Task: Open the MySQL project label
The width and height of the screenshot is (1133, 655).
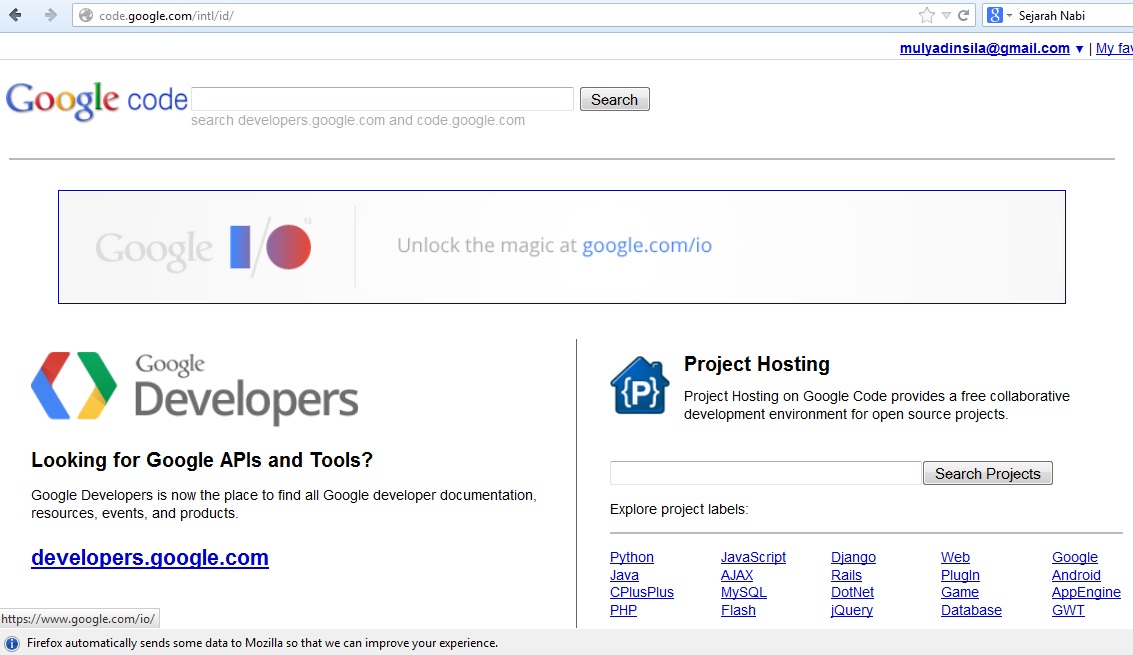Action: click(744, 592)
